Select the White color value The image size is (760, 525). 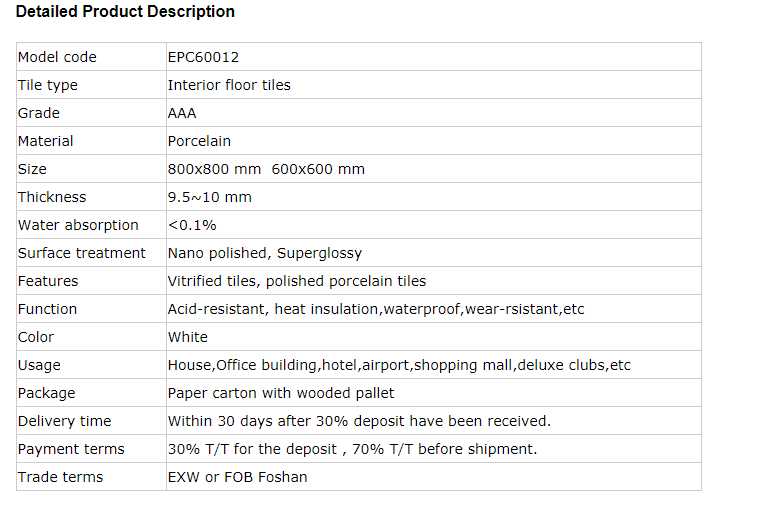[188, 337]
